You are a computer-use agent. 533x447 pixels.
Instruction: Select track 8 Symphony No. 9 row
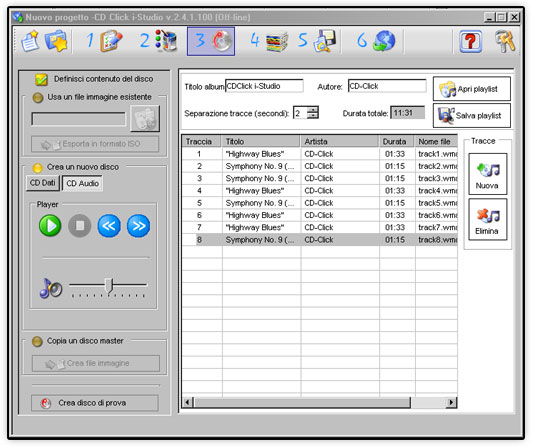(x=320, y=240)
